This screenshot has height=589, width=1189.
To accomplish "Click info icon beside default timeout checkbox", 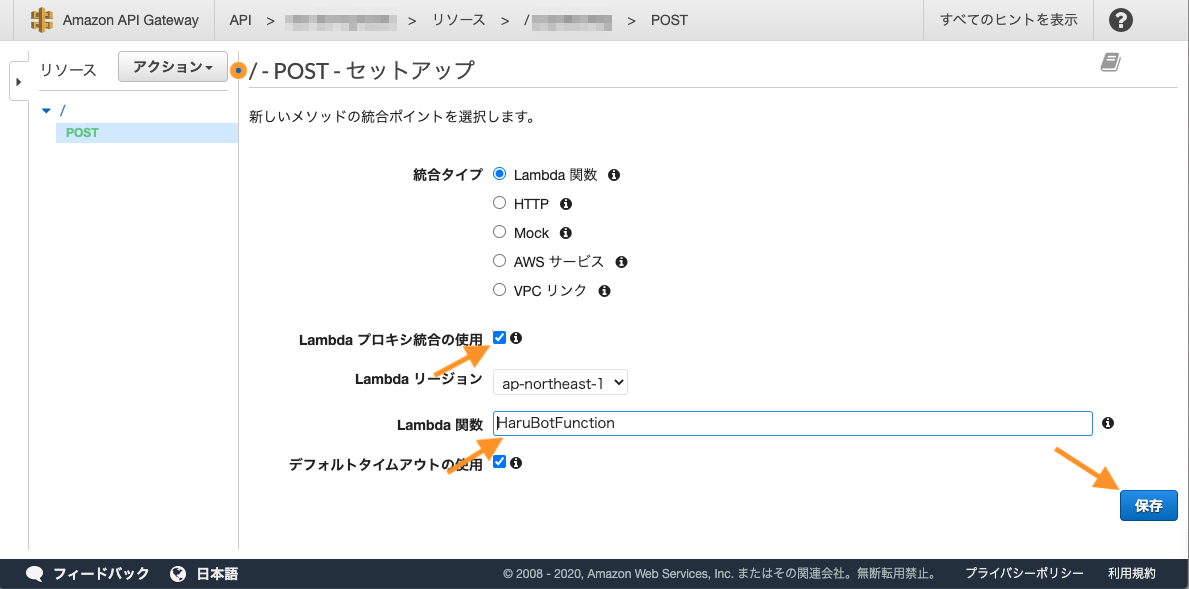I will click(x=516, y=462).
